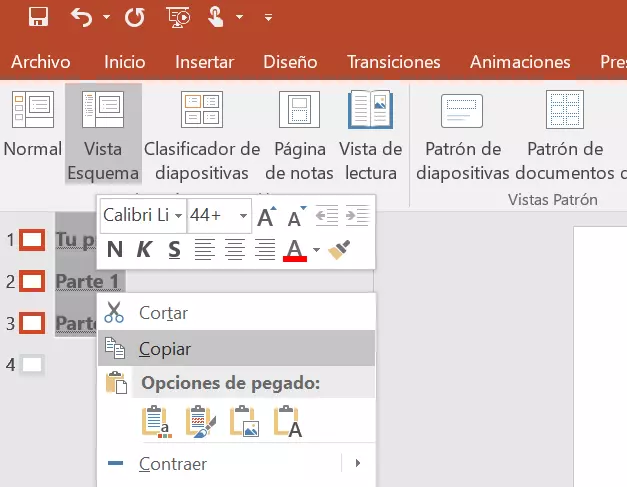The height and width of the screenshot is (487, 627).
Task: Open the Insertar ribbon tab
Action: [x=204, y=61]
